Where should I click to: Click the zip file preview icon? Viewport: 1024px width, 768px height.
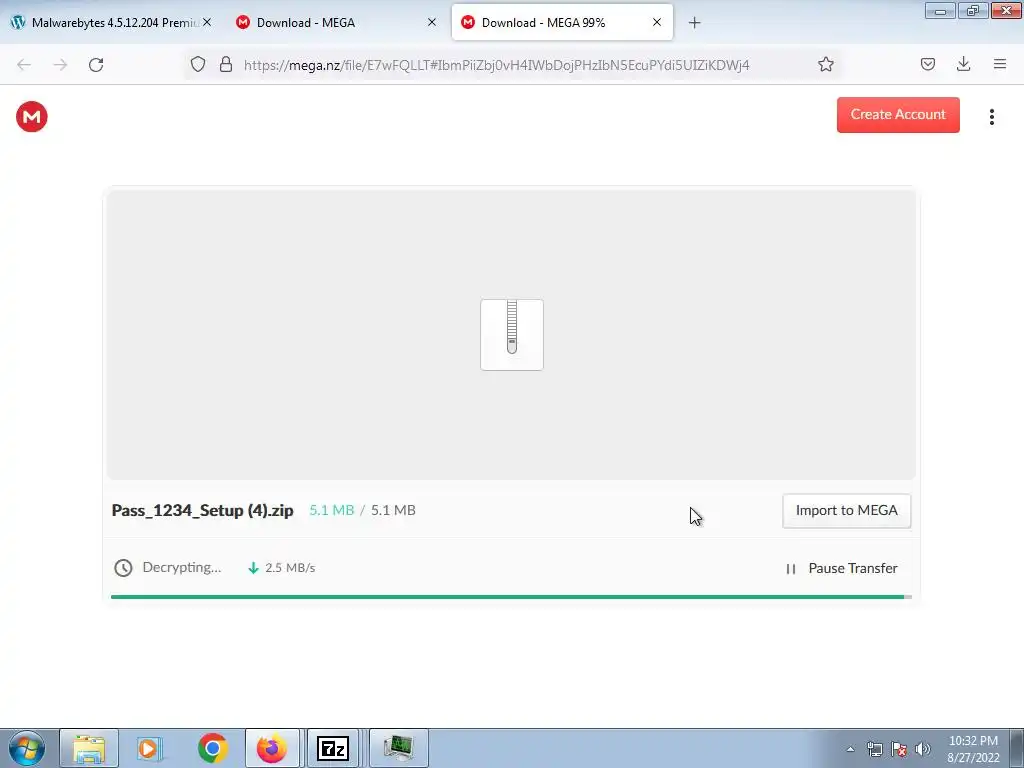click(x=512, y=334)
